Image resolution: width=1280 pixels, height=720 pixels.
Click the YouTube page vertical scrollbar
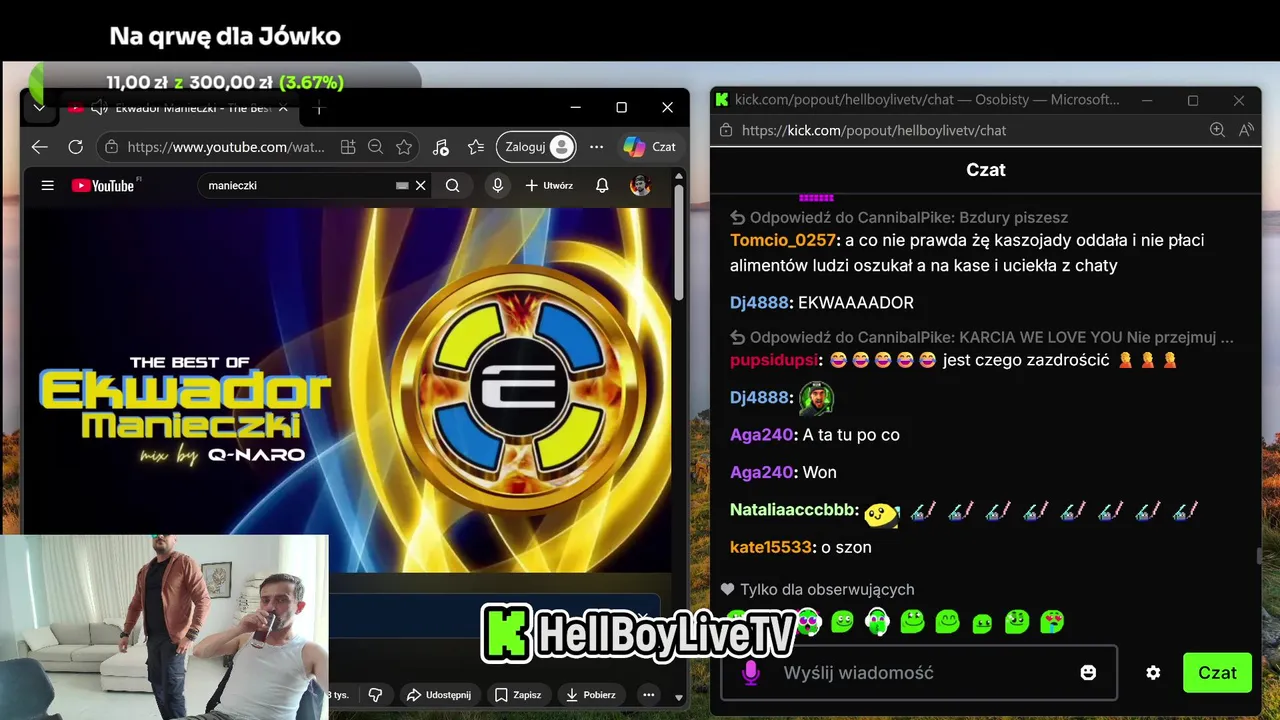pos(679,242)
